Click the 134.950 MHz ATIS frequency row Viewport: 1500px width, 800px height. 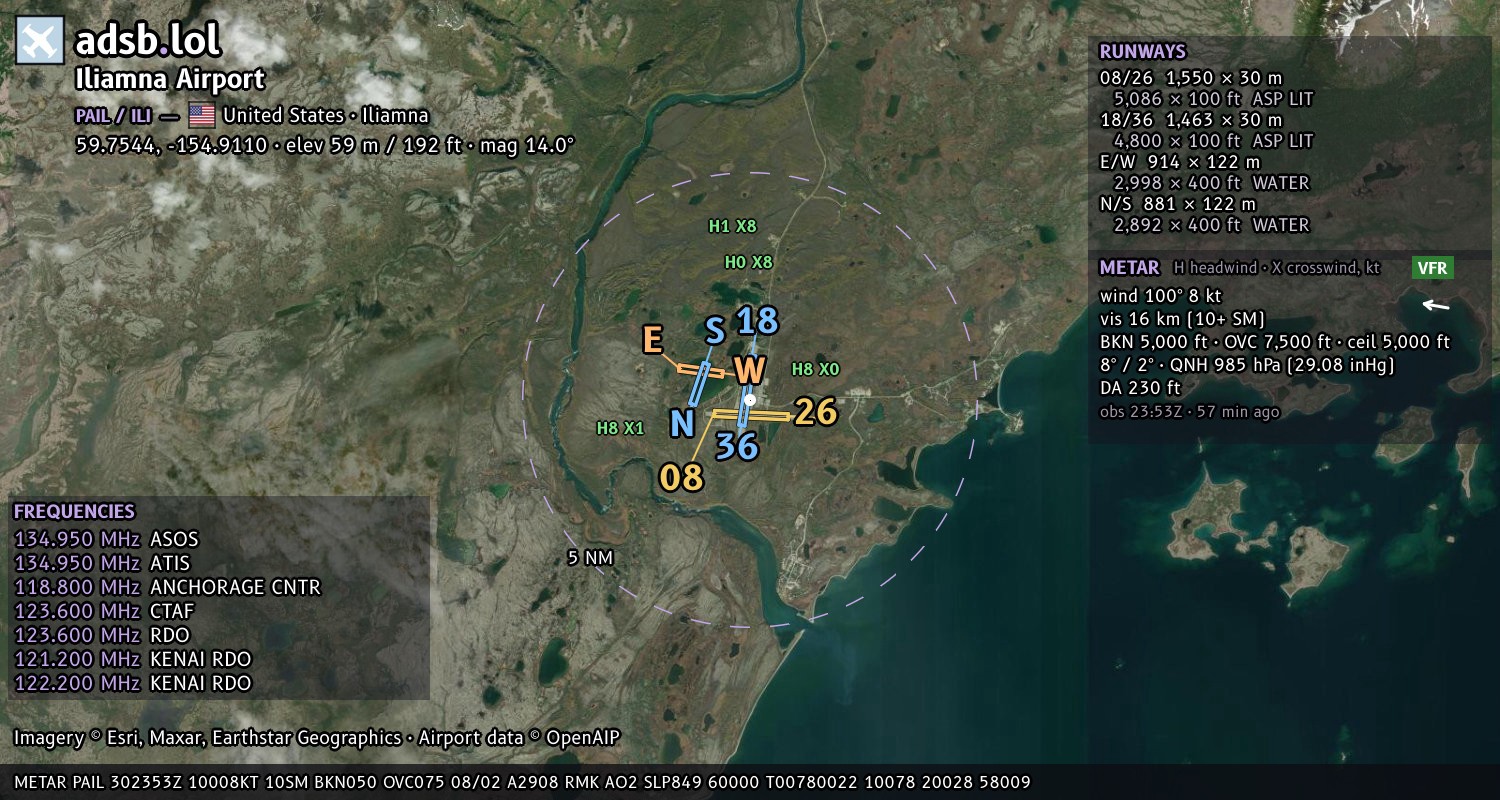coord(102,563)
